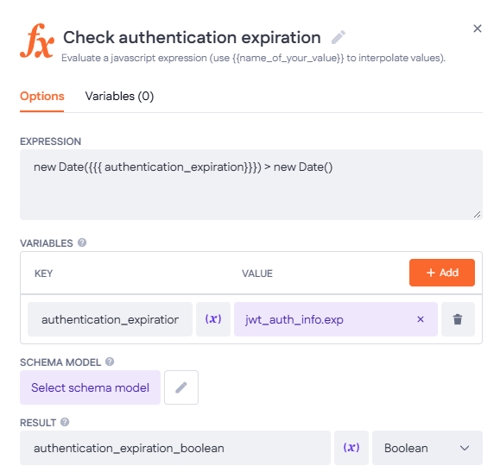Open the Variables (0) tab
500x472 pixels.
119,96
